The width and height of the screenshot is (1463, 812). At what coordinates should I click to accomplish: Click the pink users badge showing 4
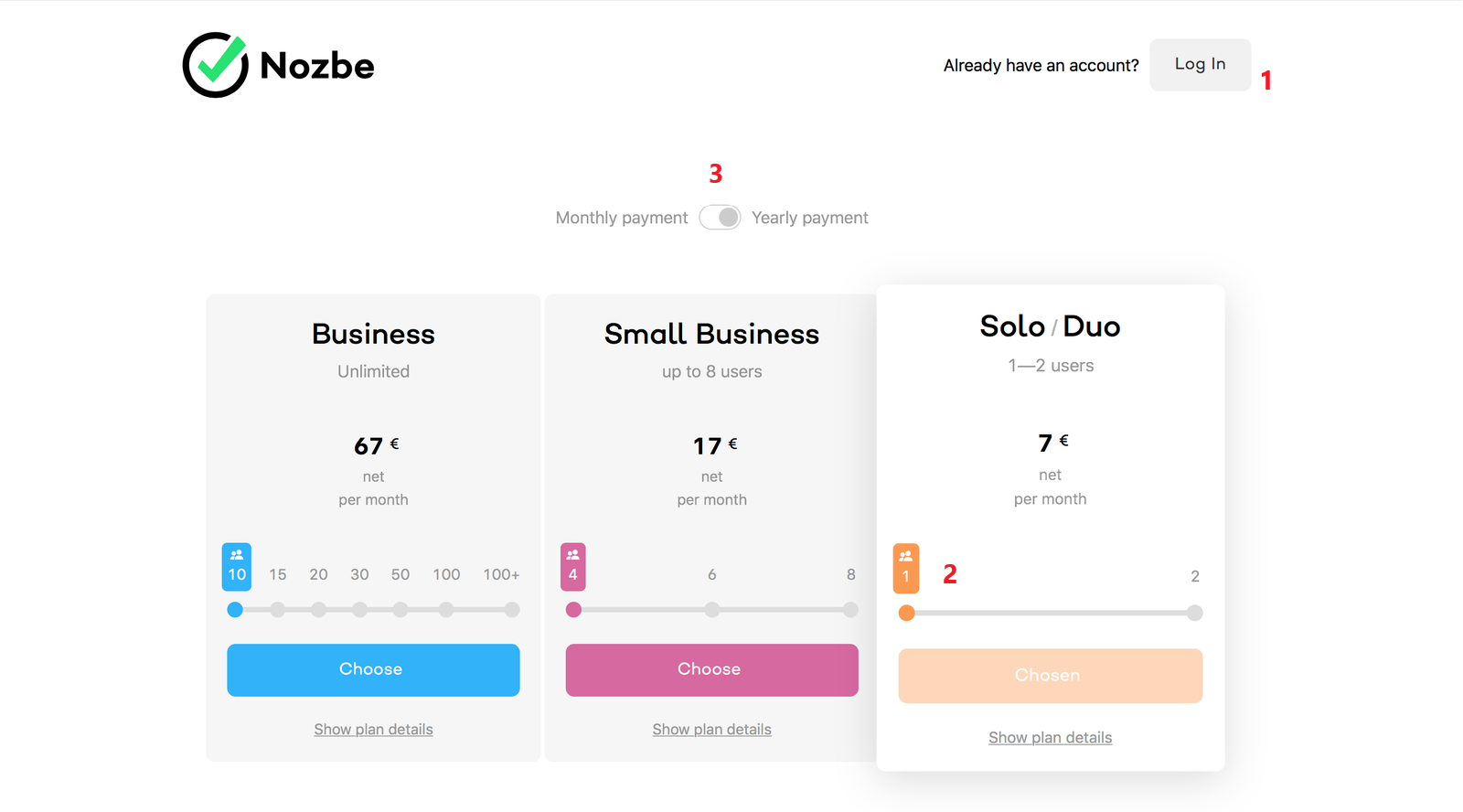click(x=573, y=567)
